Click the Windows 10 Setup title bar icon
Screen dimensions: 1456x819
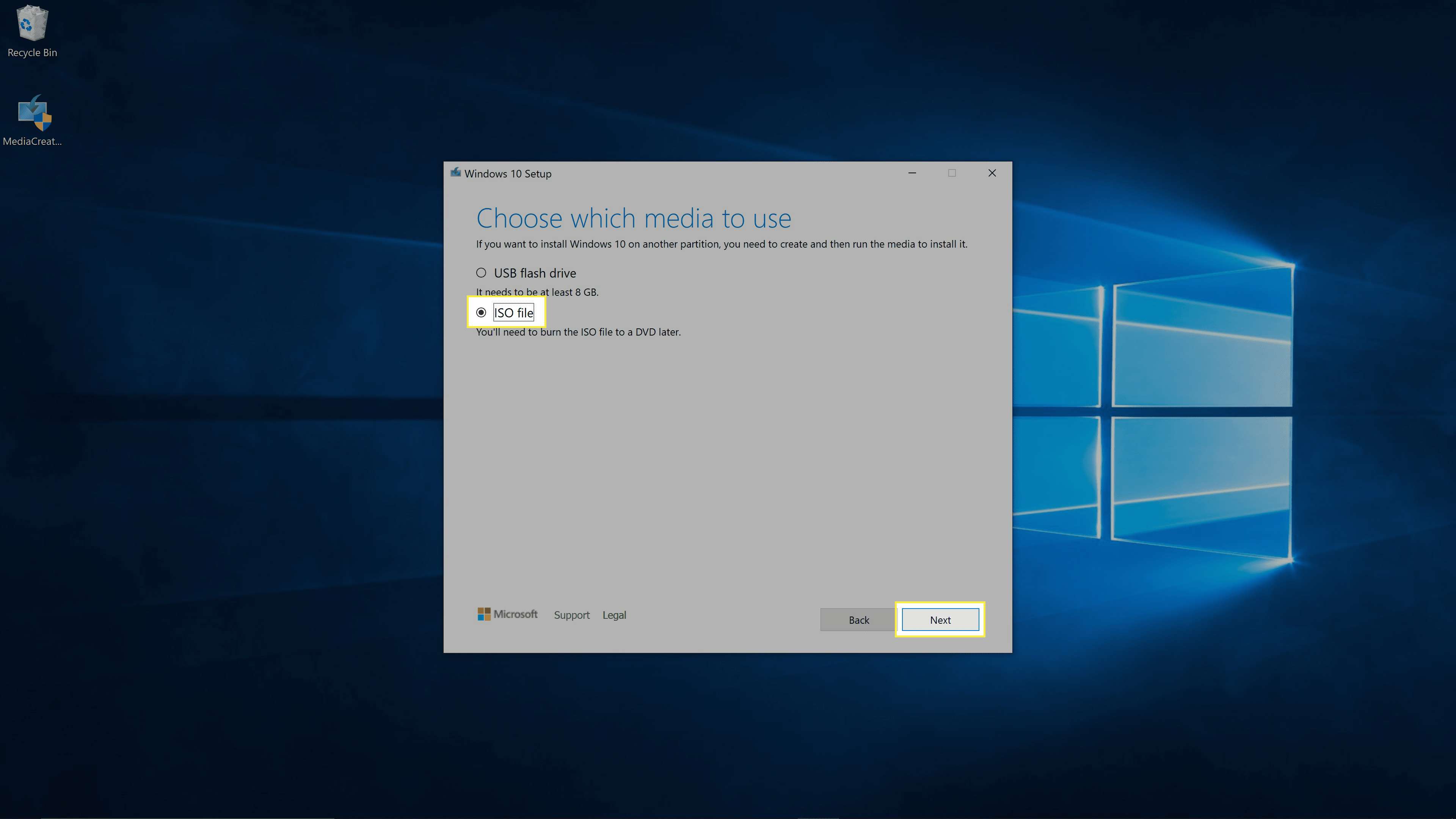[x=455, y=173]
